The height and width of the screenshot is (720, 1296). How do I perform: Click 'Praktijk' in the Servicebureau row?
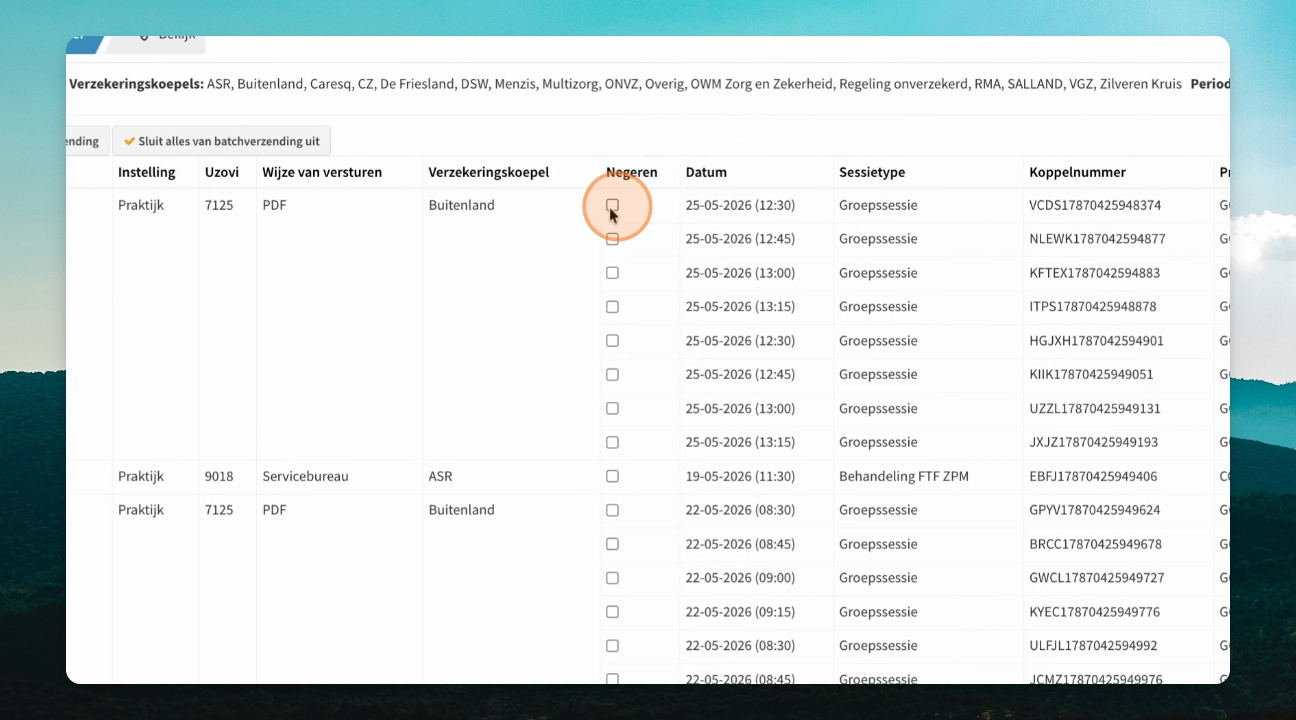coord(141,476)
